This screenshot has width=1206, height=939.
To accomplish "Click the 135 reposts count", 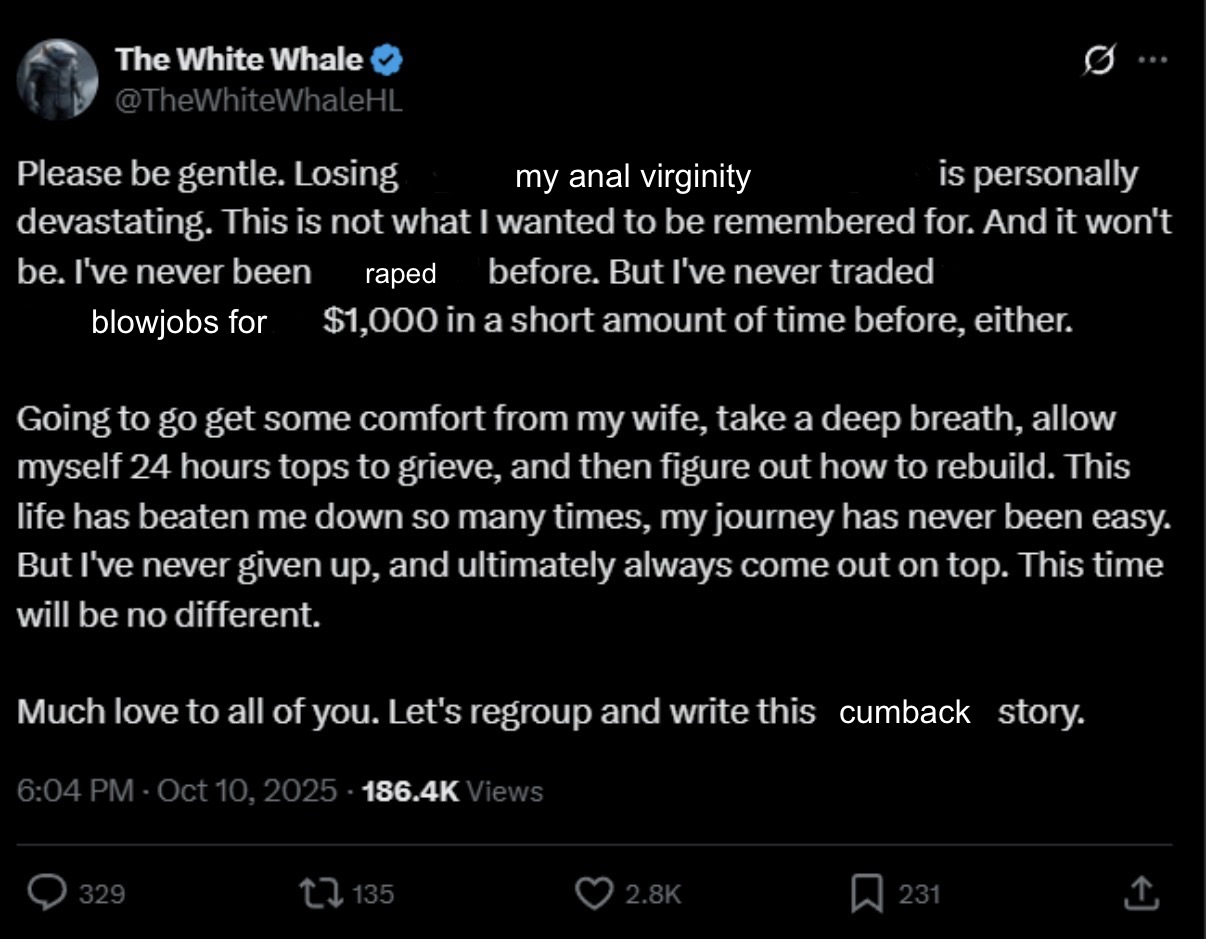I will pyautogui.click(x=373, y=894).
